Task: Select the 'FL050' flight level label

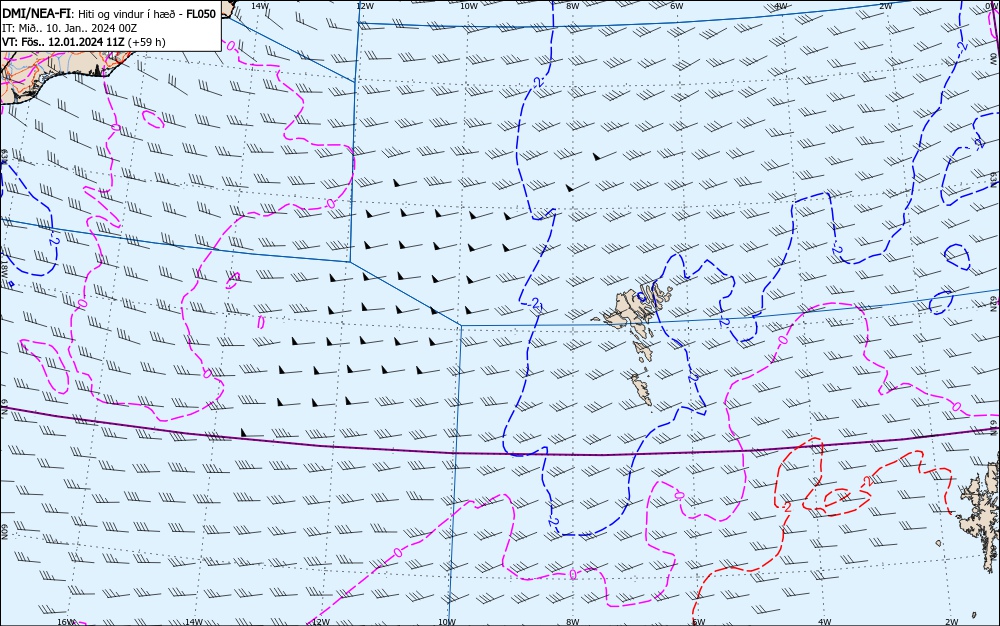Action: pos(202,14)
